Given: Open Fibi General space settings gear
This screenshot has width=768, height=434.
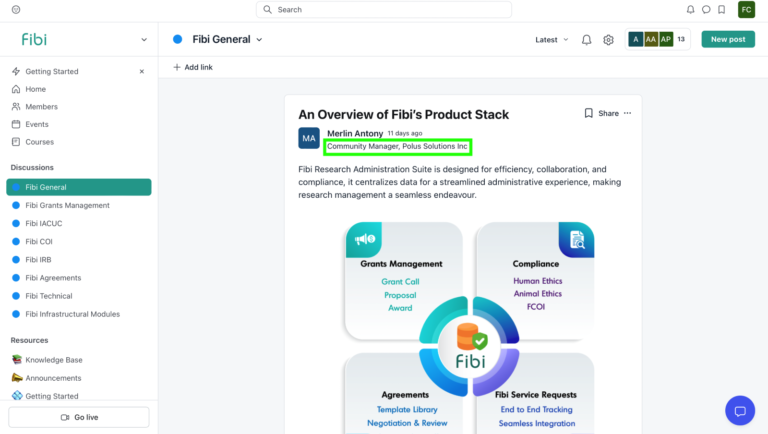Looking at the screenshot, I should coord(608,40).
